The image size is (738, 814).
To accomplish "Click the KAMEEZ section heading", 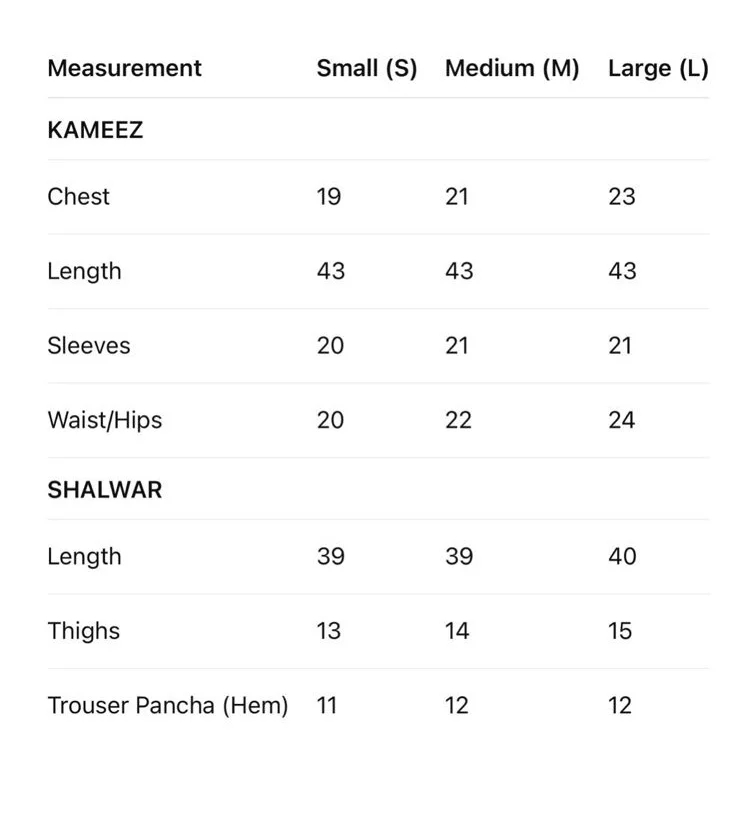I will tap(95, 130).
